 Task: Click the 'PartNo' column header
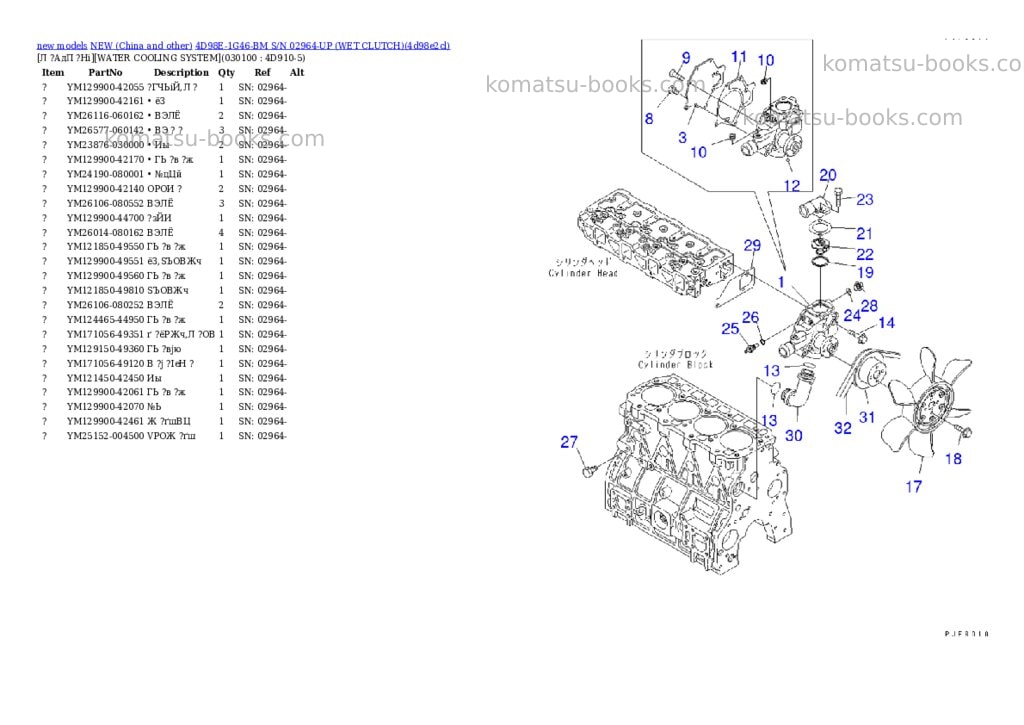[x=105, y=72]
